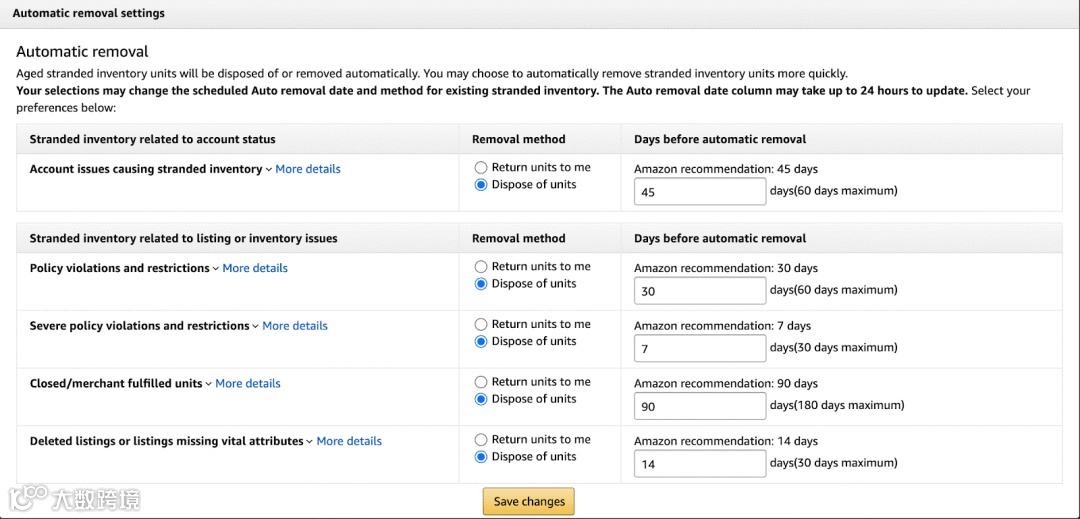Click the Save changes button
Viewport: 1080px width, 519px height.
528,502
